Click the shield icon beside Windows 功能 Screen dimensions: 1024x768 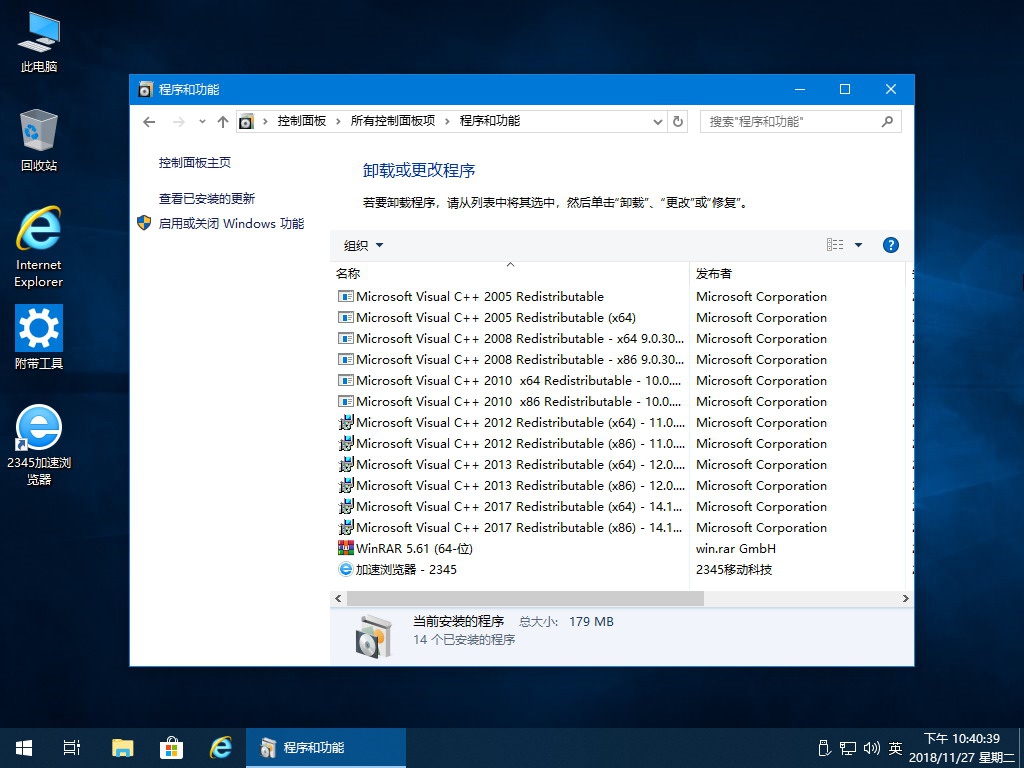point(144,223)
